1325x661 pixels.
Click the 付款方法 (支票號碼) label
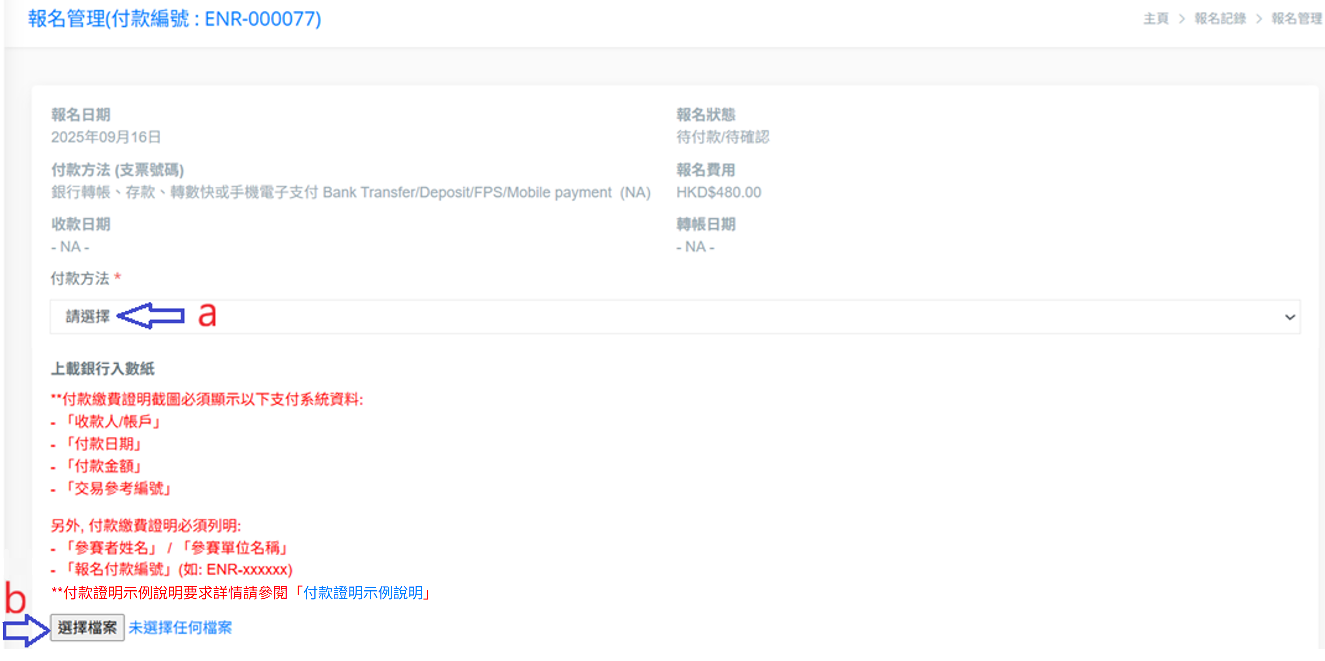pyautogui.click(x=118, y=170)
